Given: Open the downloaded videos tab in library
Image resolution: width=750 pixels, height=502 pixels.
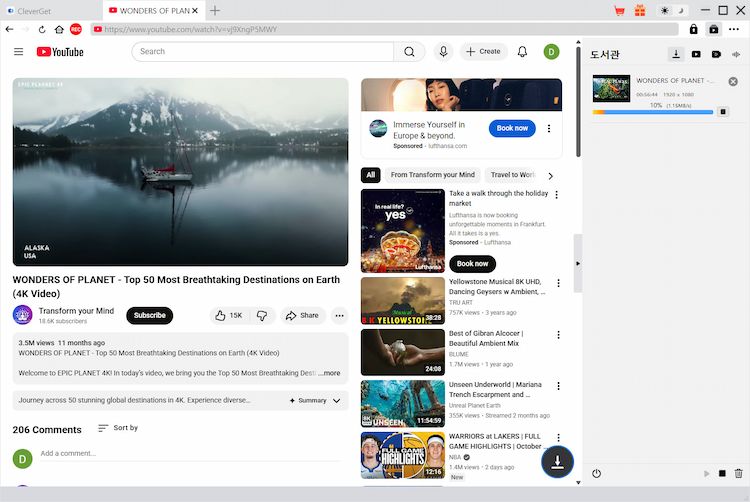Looking at the screenshot, I should tap(697, 54).
